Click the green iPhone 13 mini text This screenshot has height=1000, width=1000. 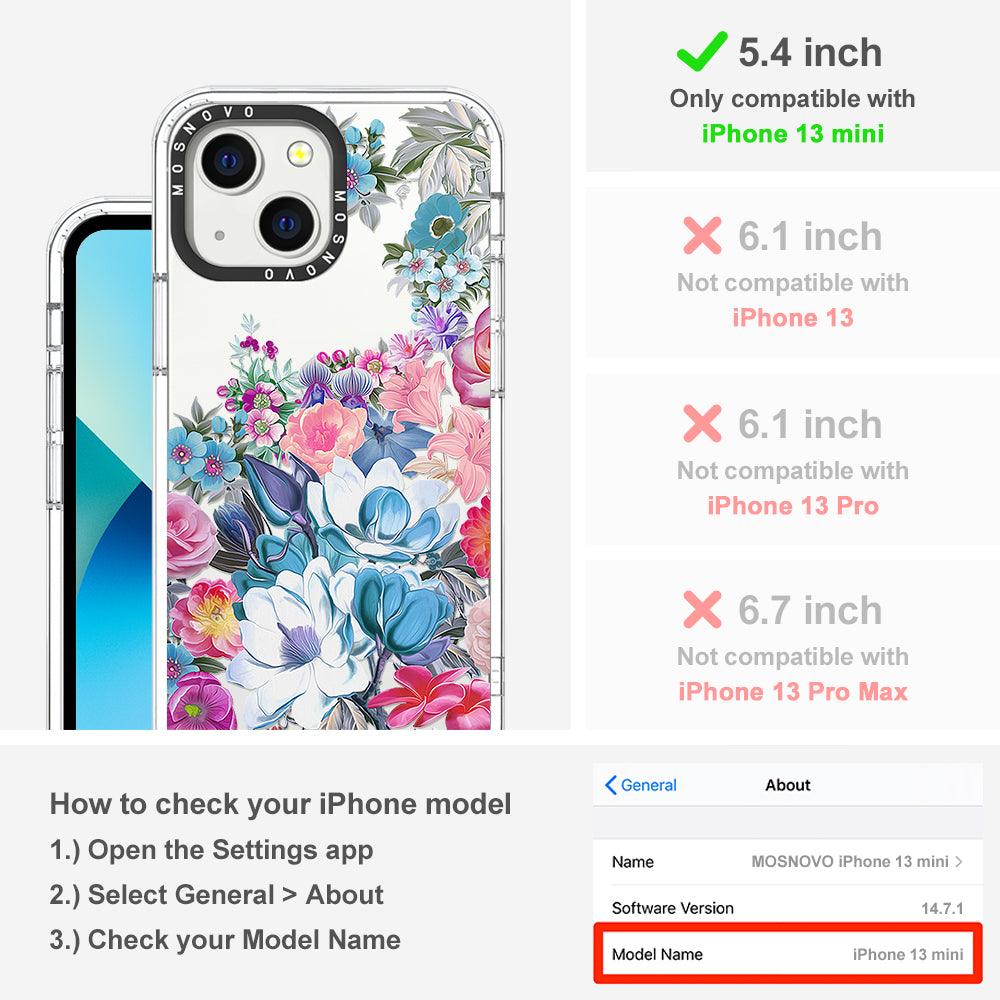click(793, 134)
